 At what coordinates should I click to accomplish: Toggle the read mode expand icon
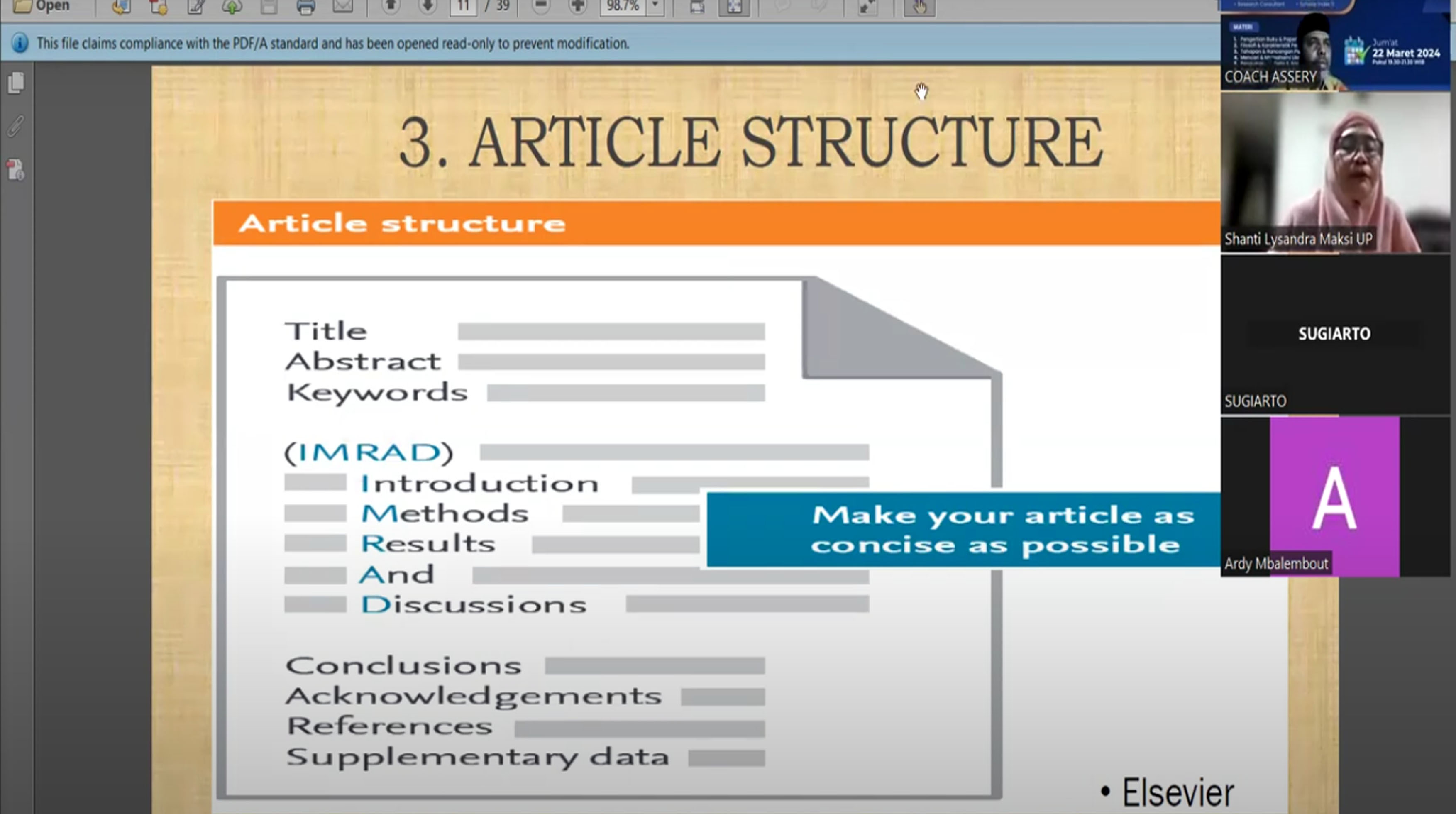867,7
